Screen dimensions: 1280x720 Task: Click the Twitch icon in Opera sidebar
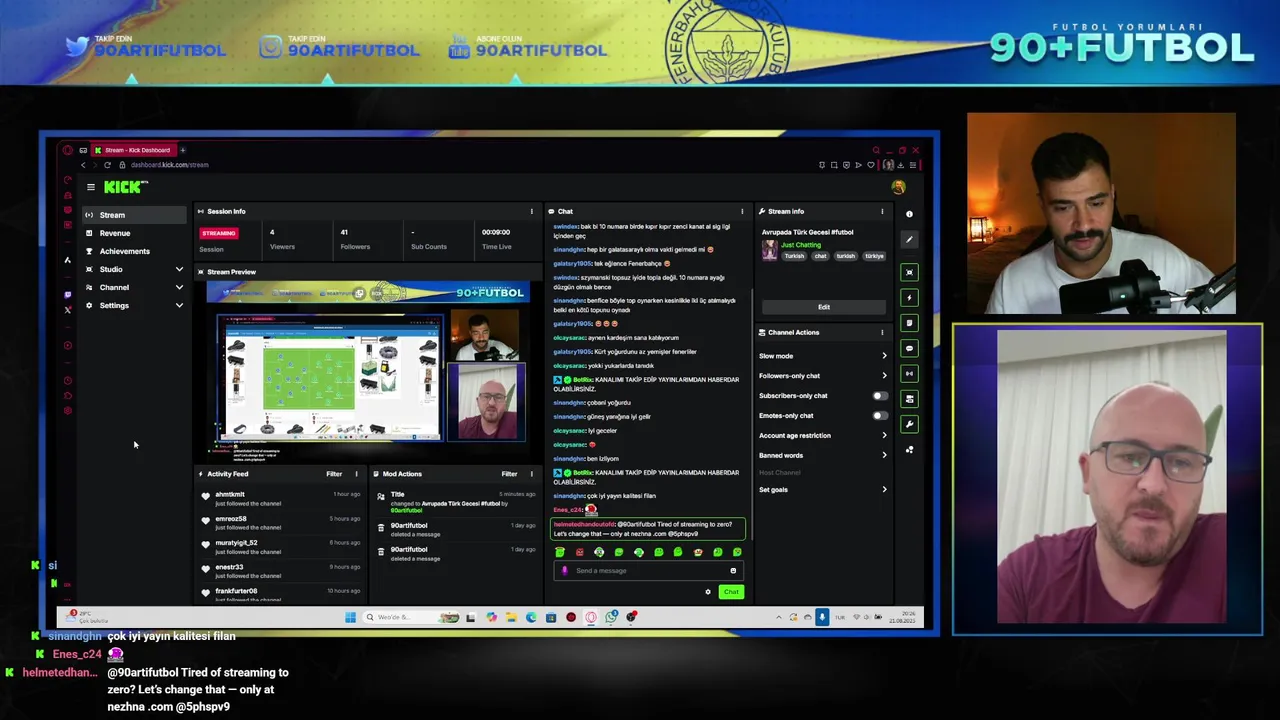pos(68,295)
